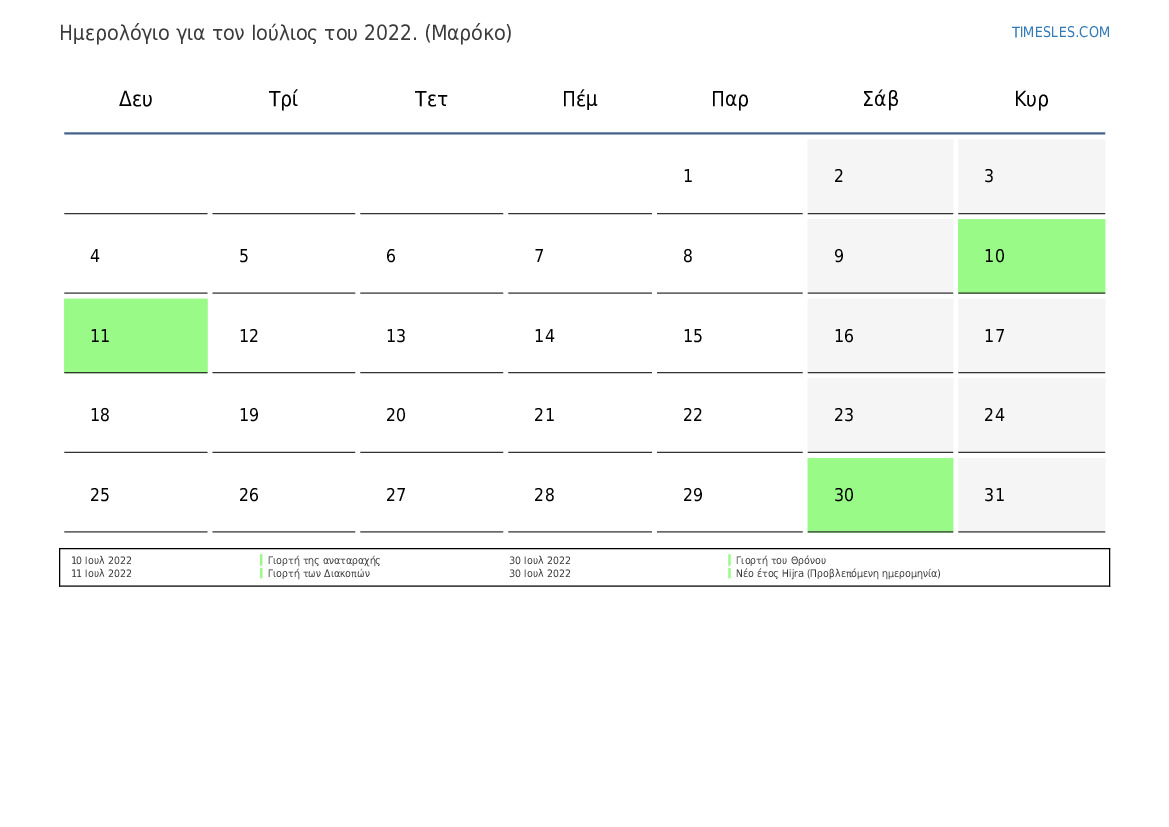Click the Δευ weekday header
The width and height of the screenshot is (1169, 827).
point(136,99)
